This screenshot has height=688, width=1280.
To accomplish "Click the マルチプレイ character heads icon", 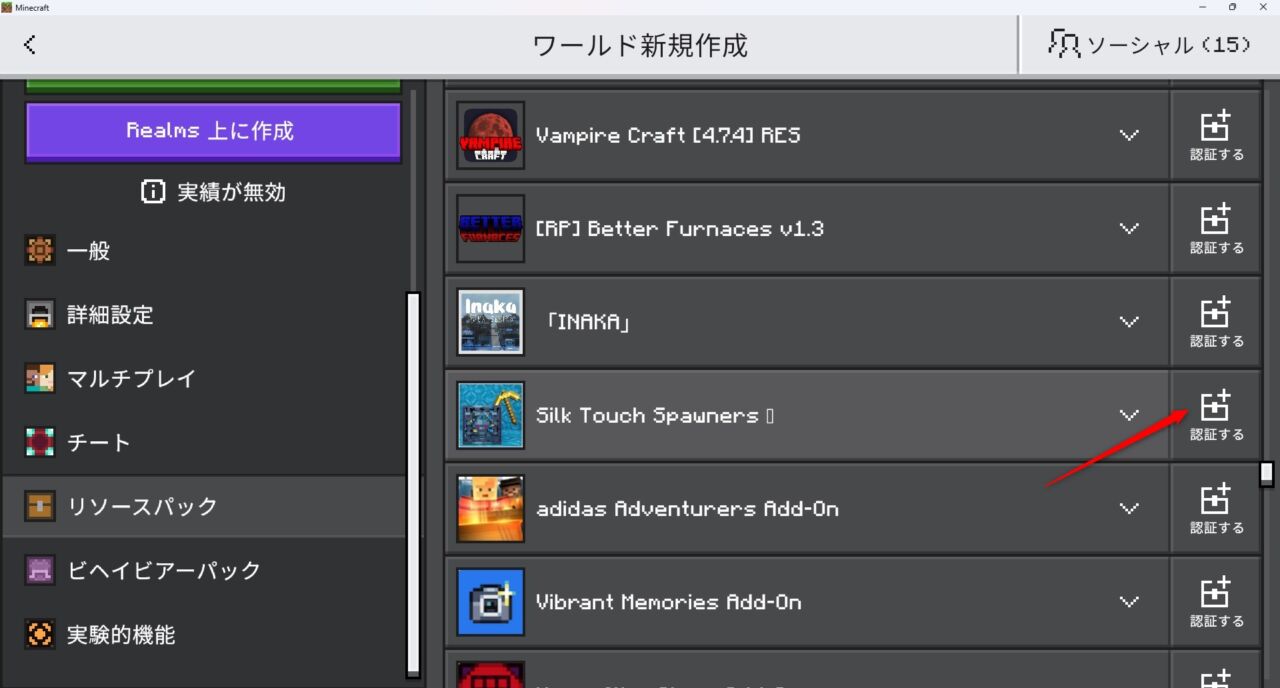I will coord(40,379).
